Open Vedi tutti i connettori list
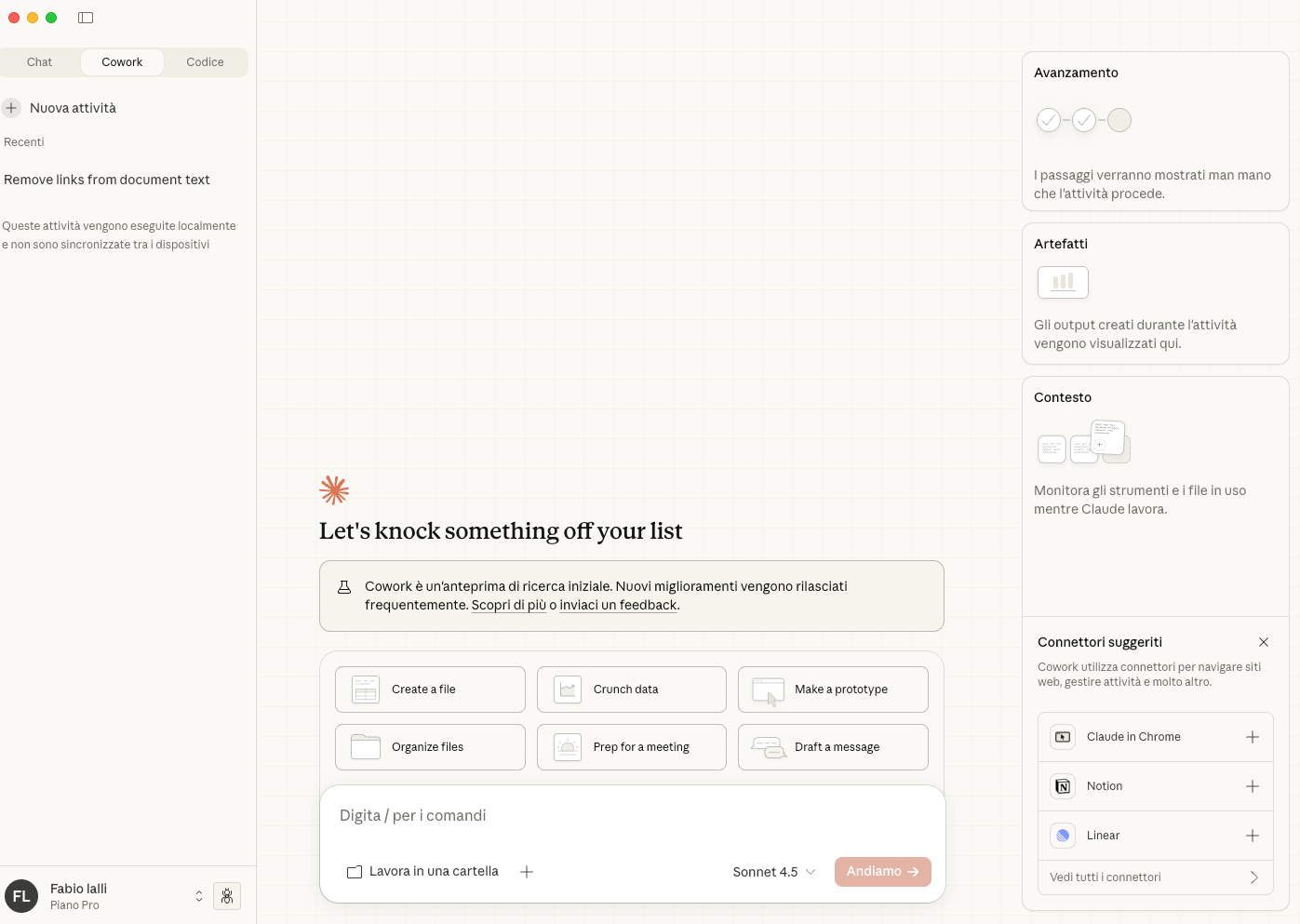Screen dimensions: 1300x924 click(1155, 877)
